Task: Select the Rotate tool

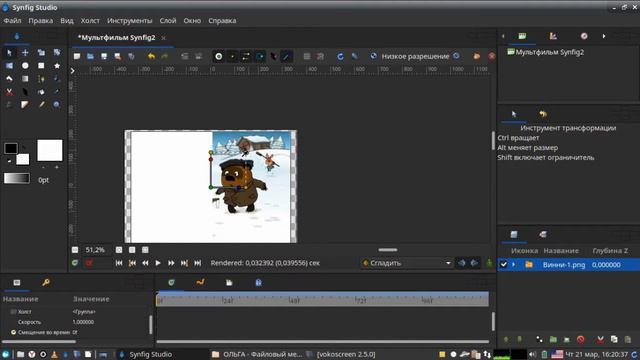Action: 57,53
